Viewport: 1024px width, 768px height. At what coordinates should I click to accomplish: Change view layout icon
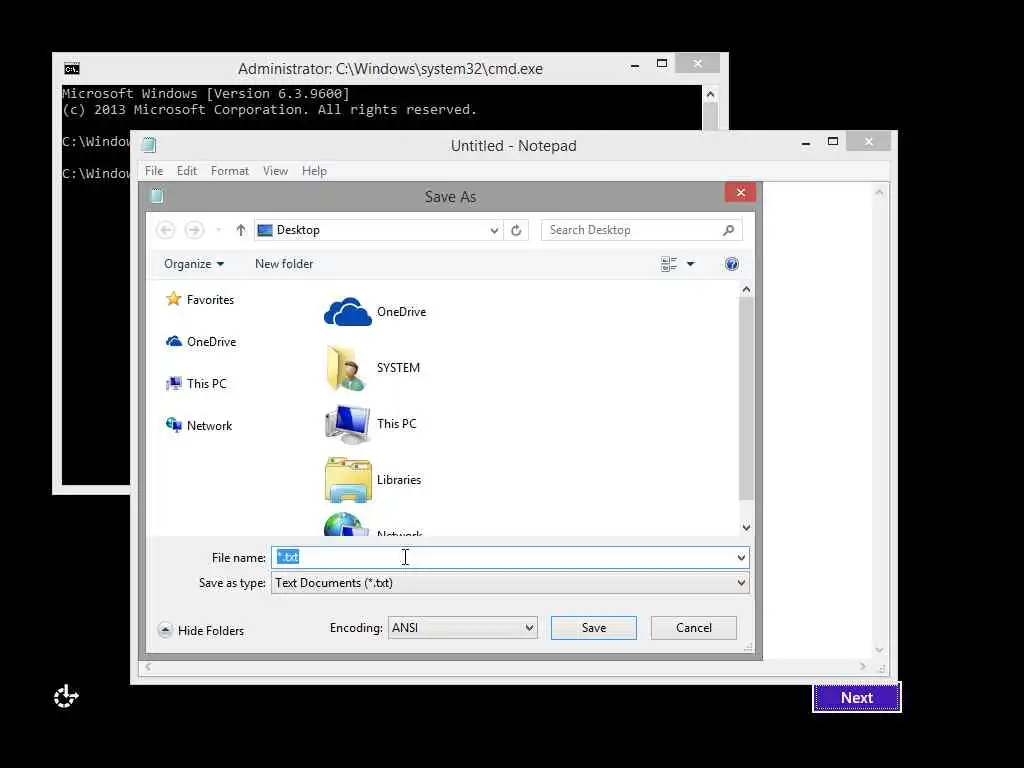tap(668, 264)
